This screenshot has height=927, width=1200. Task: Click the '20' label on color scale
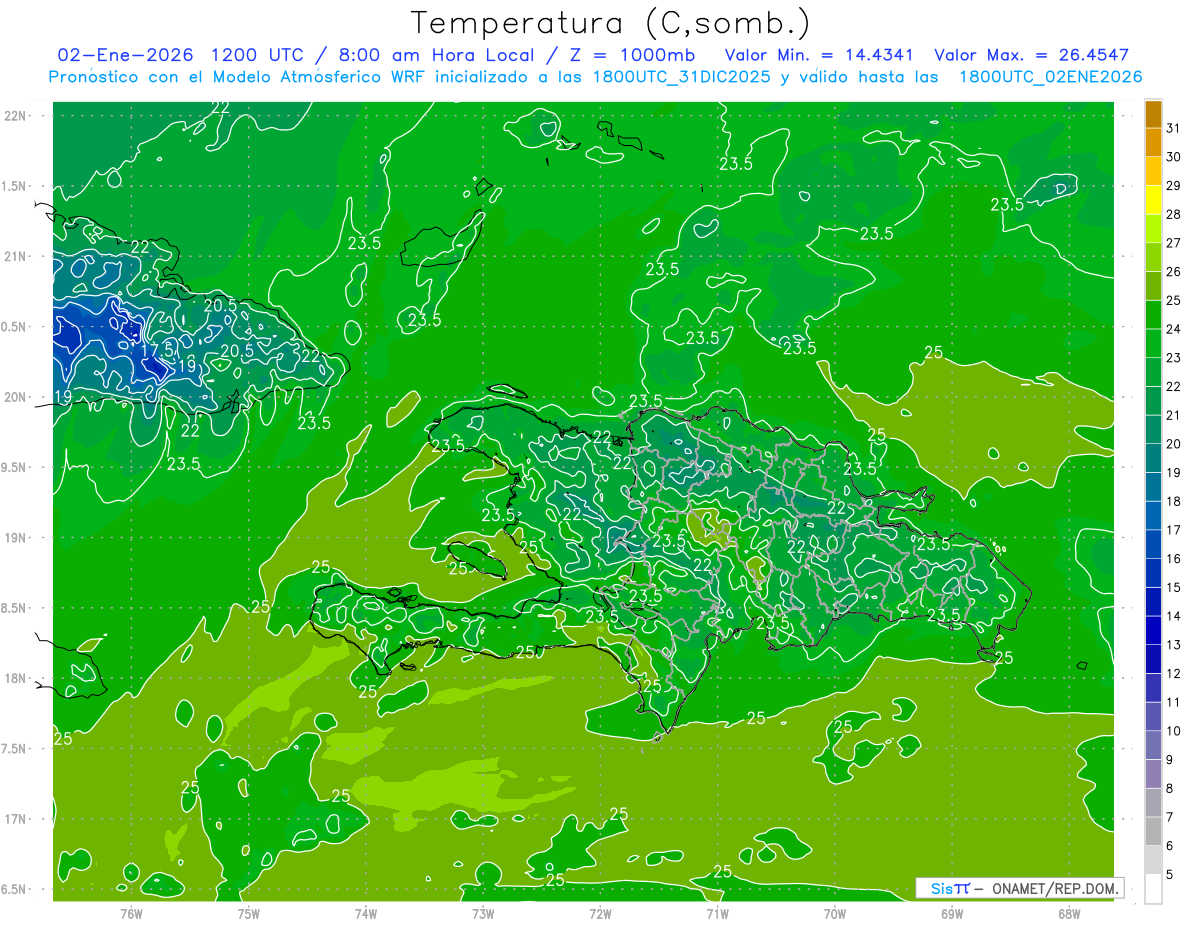pyautogui.click(x=1174, y=444)
